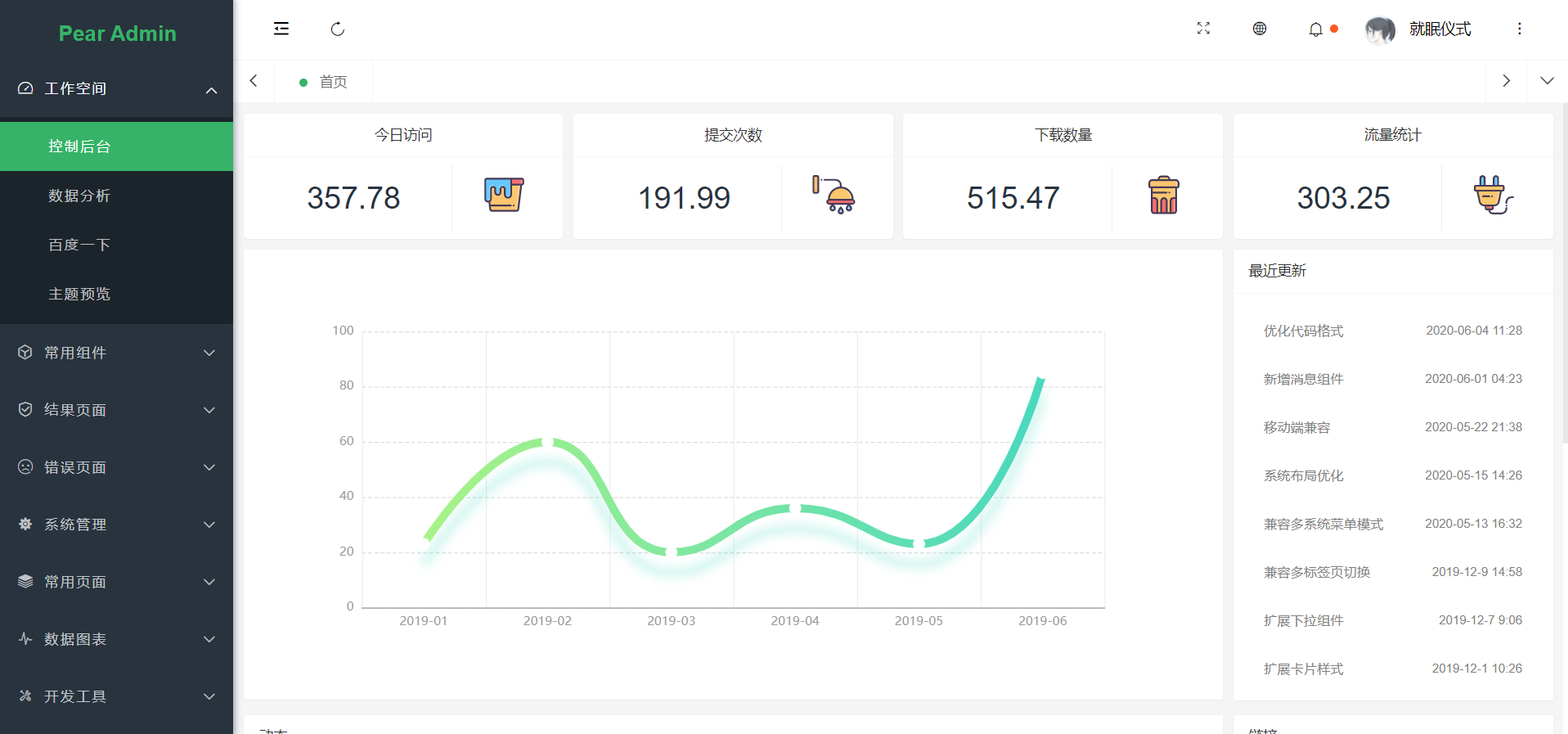
Task: Open the vertical three-dot more menu
Action: coord(1519,29)
